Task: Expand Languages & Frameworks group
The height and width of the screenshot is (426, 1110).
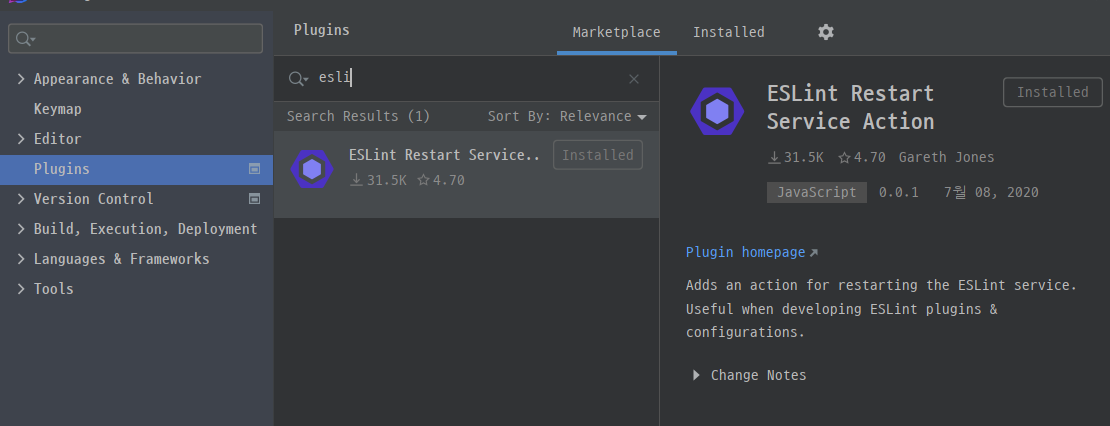Action: (21, 259)
